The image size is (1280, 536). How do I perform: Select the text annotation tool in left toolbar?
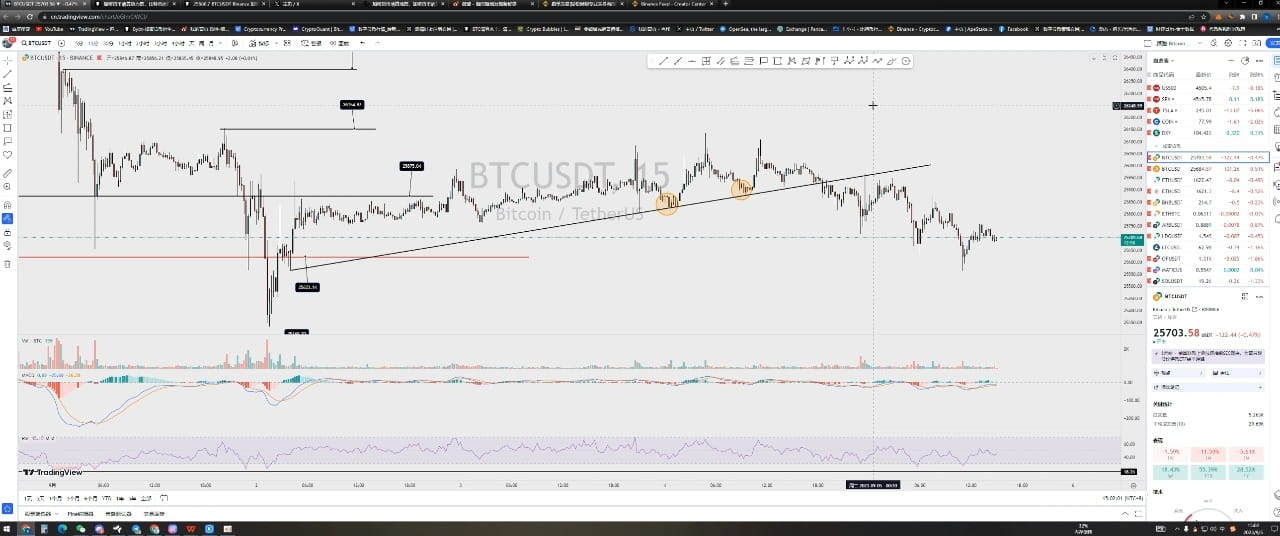pos(8,141)
